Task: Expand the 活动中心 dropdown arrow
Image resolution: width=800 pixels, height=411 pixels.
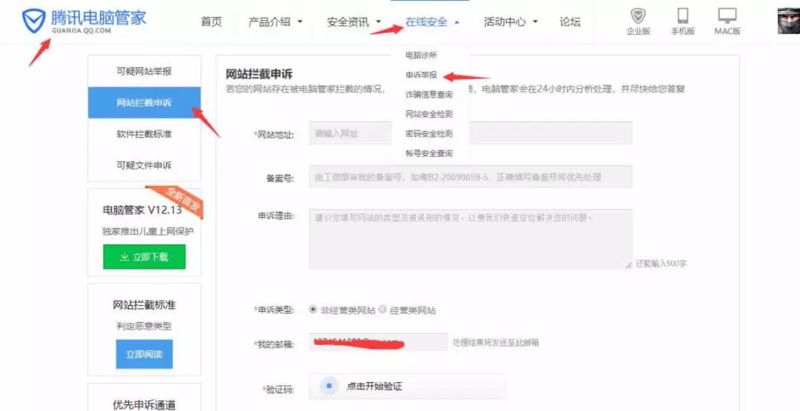Action: pyautogui.click(x=535, y=22)
